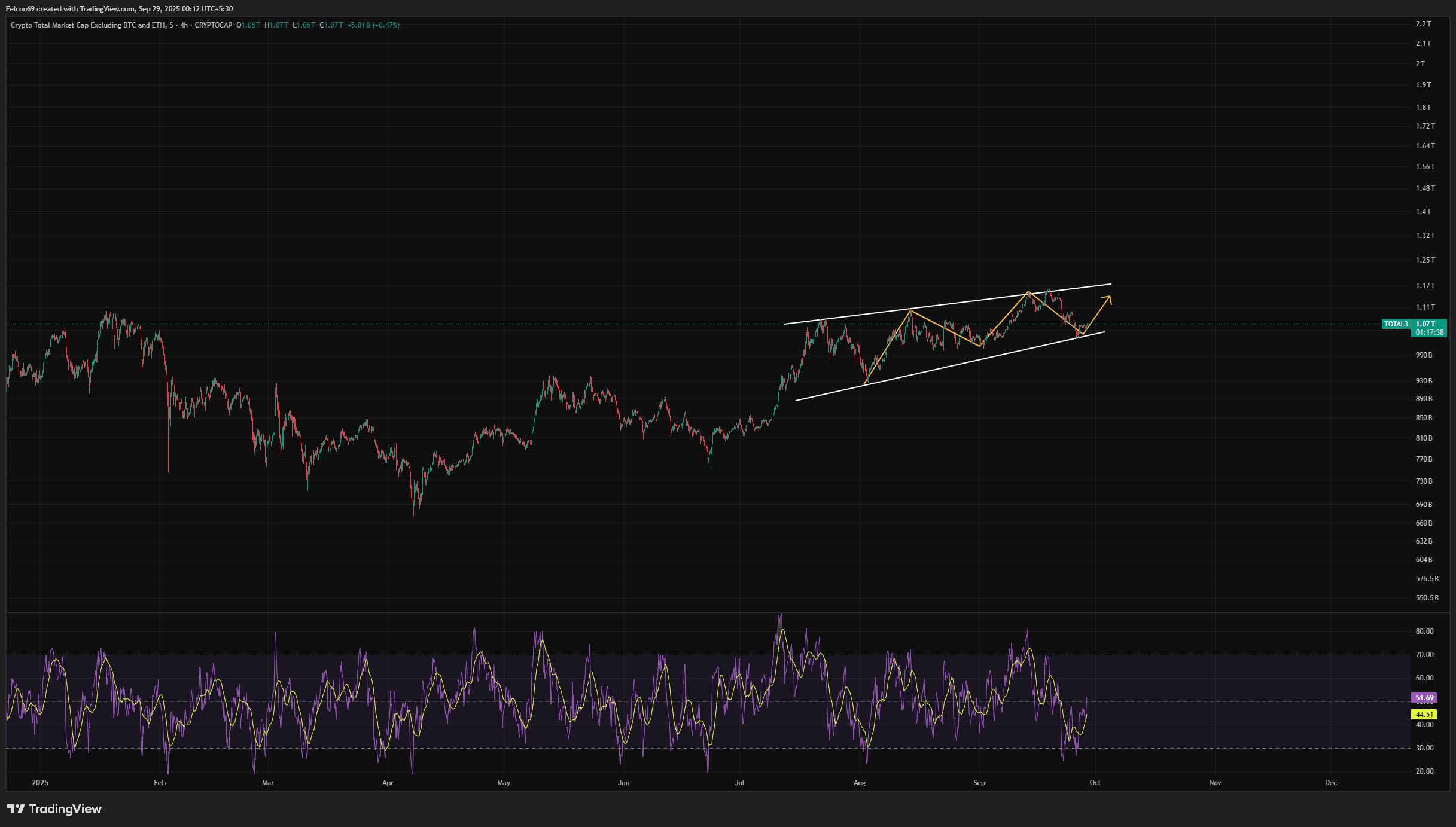Screen dimensions: 1456x827
Task: Click the purple 51.69 RSI value label
Action: pyautogui.click(x=1424, y=698)
